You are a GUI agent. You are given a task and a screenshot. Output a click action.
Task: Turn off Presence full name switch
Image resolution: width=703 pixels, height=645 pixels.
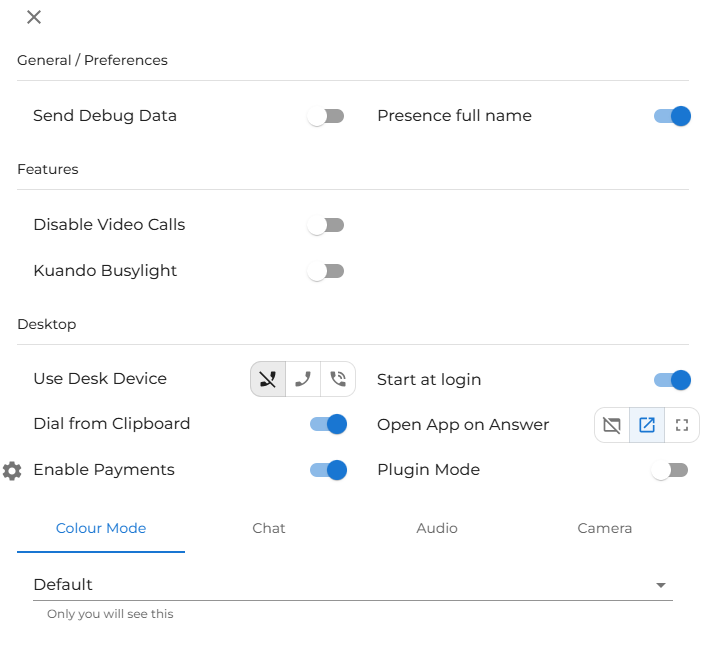pyautogui.click(x=672, y=117)
